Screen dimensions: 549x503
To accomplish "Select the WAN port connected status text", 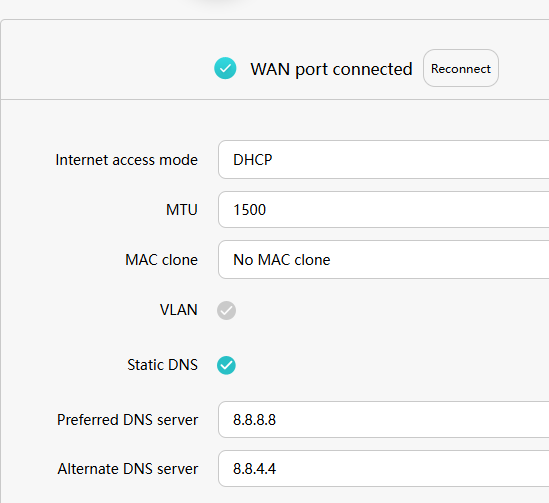I will click(331, 69).
